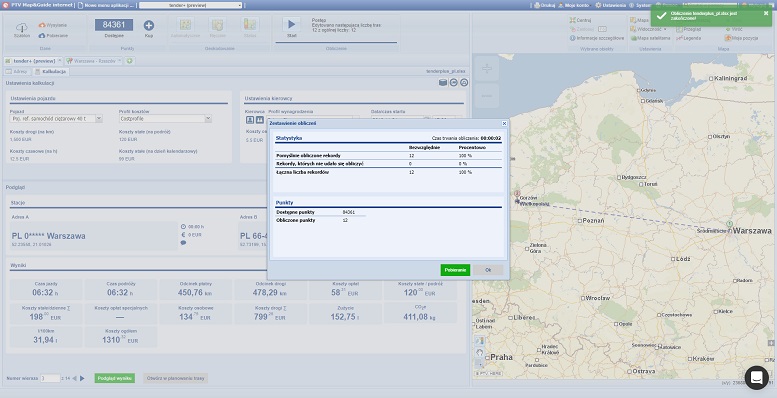Open the chat bubble widget
The image size is (777, 398).
756,378
